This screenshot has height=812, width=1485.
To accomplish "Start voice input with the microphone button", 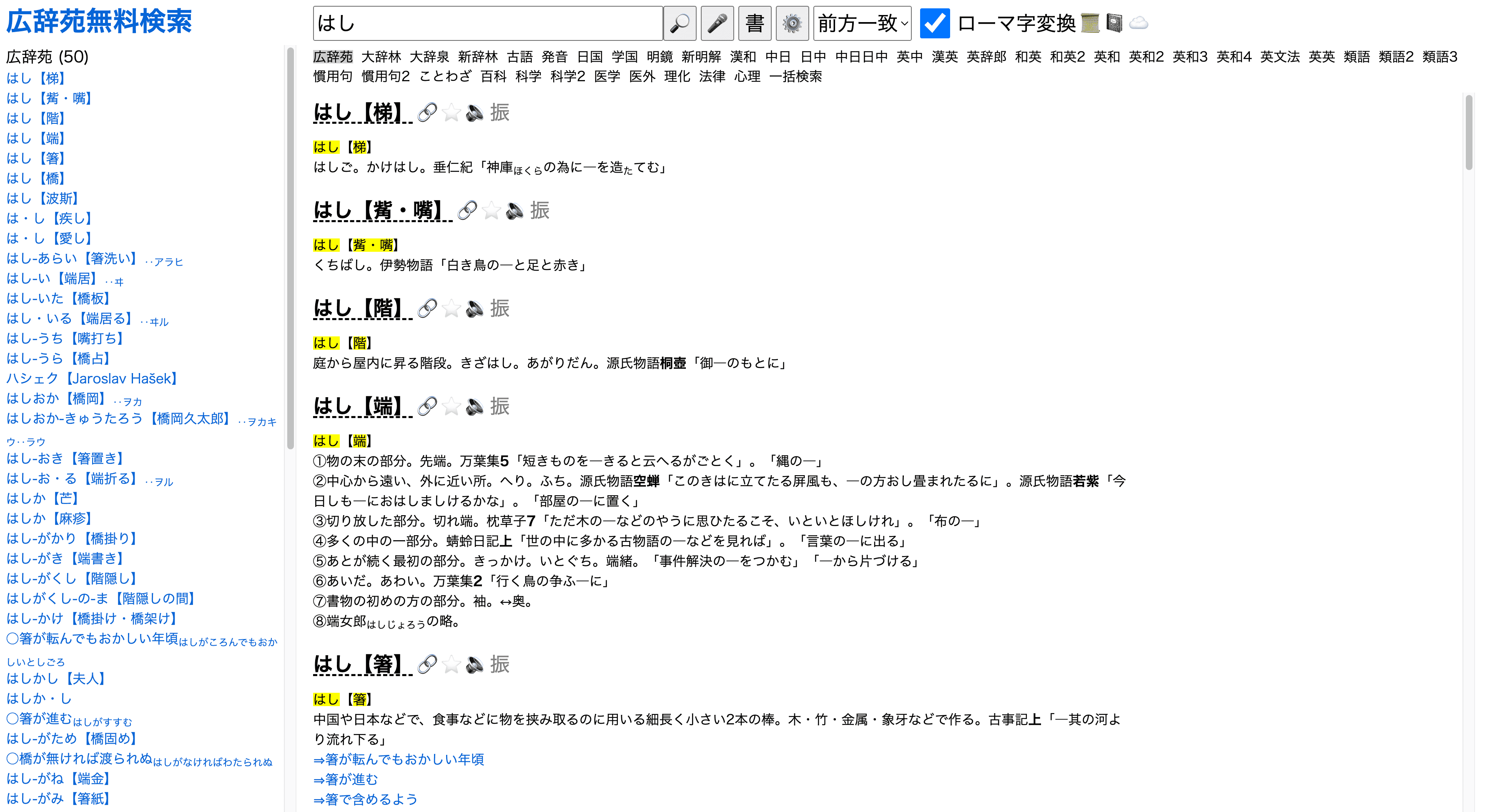I will coord(717,24).
